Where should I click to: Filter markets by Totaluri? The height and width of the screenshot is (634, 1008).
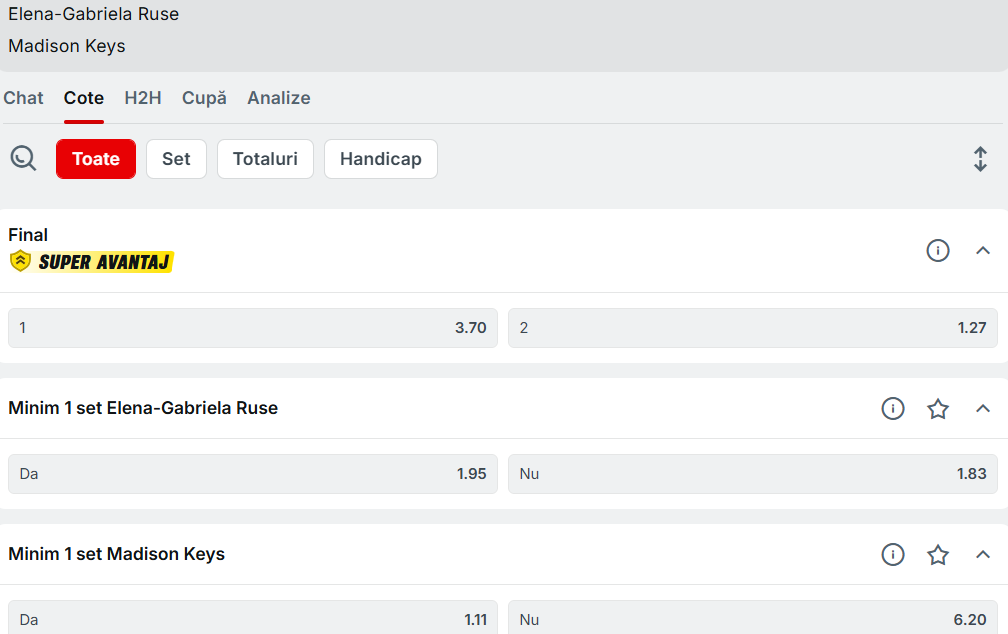[x=265, y=159]
